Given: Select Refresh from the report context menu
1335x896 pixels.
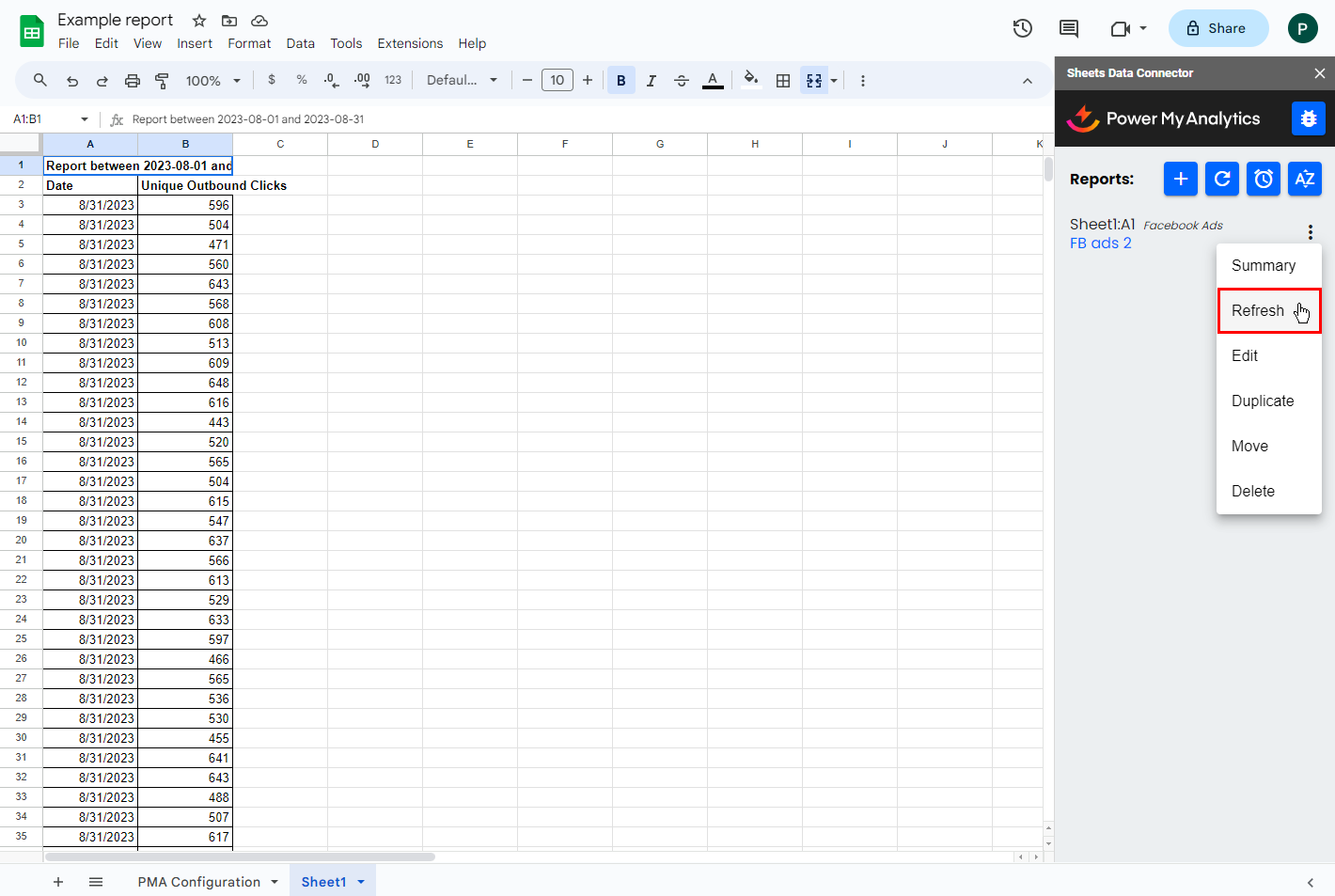Looking at the screenshot, I should click(1258, 311).
